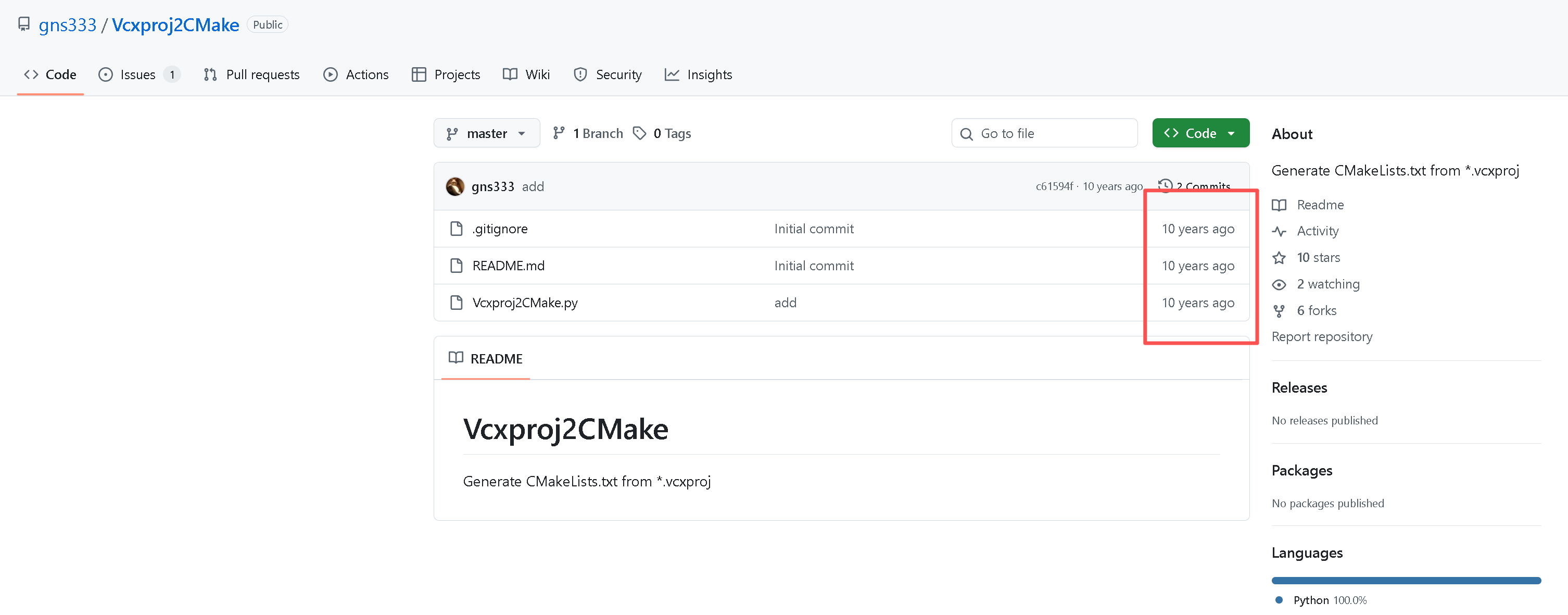The image size is (1568, 615).
Task: Open the Security tab
Action: coord(608,74)
